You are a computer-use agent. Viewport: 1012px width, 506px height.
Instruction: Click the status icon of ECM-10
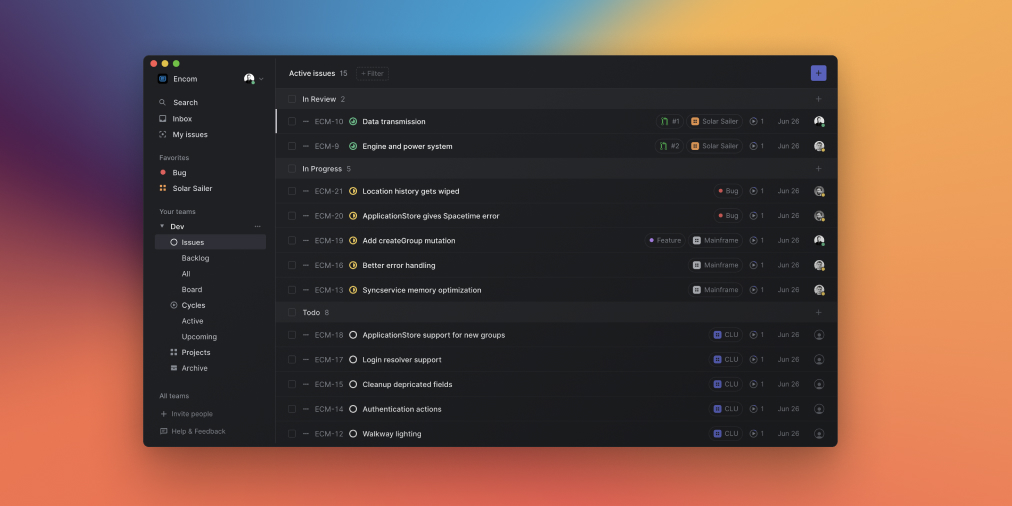[x=353, y=121]
